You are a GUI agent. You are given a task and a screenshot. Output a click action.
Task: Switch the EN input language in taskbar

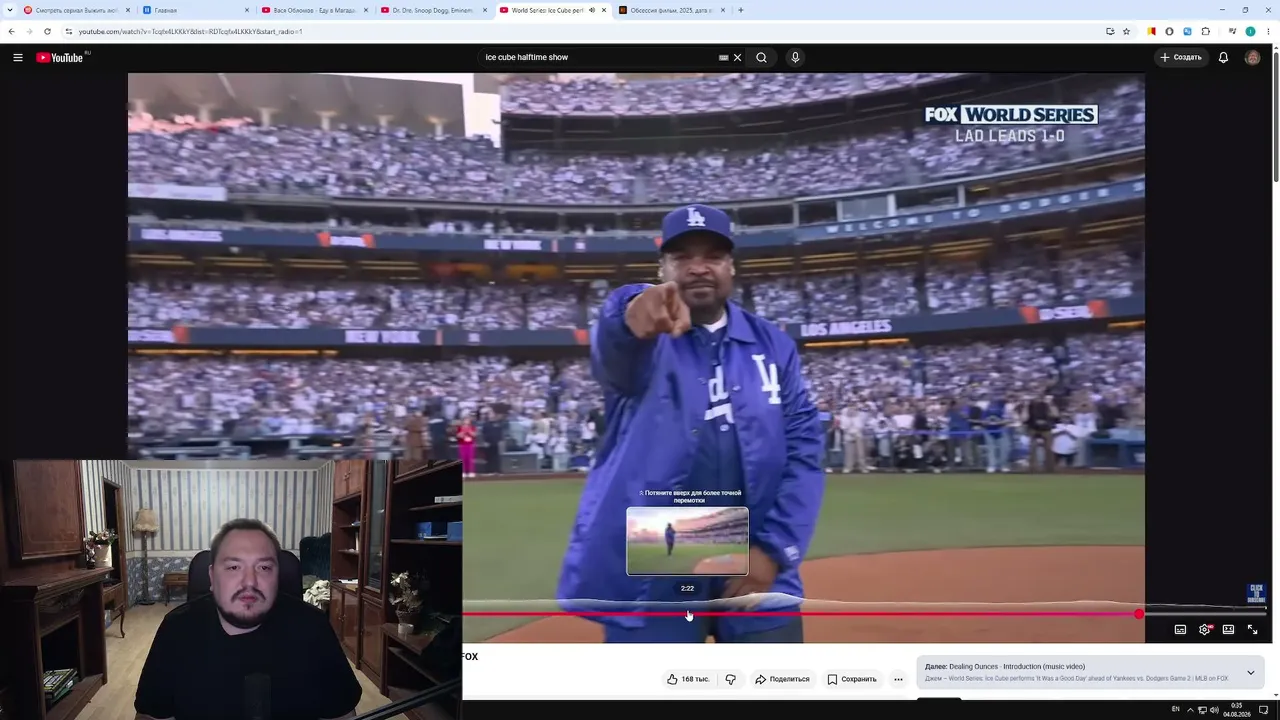[1175, 709]
